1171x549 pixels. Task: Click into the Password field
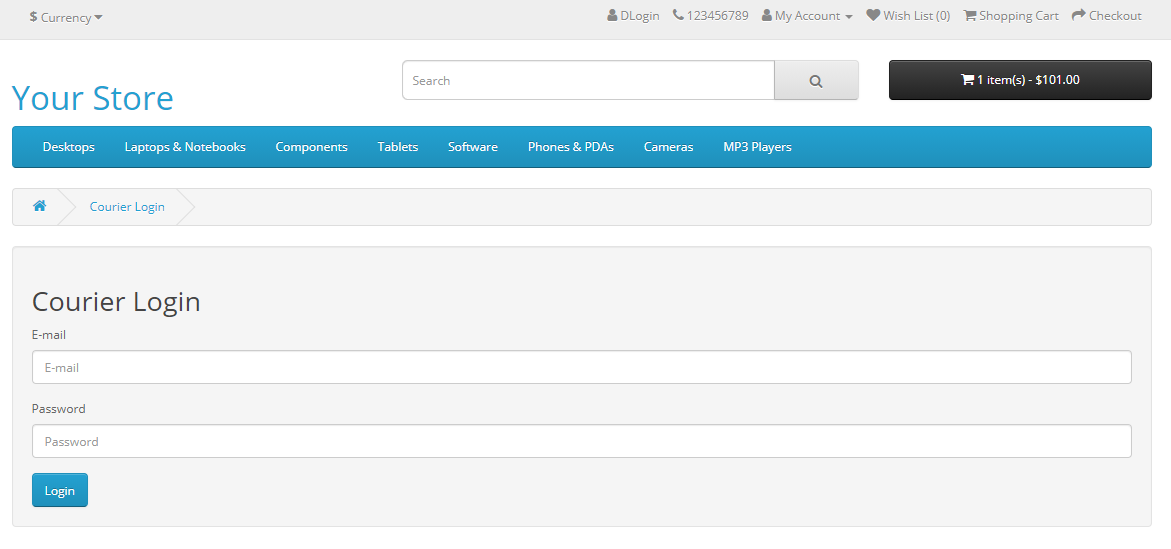(581, 441)
